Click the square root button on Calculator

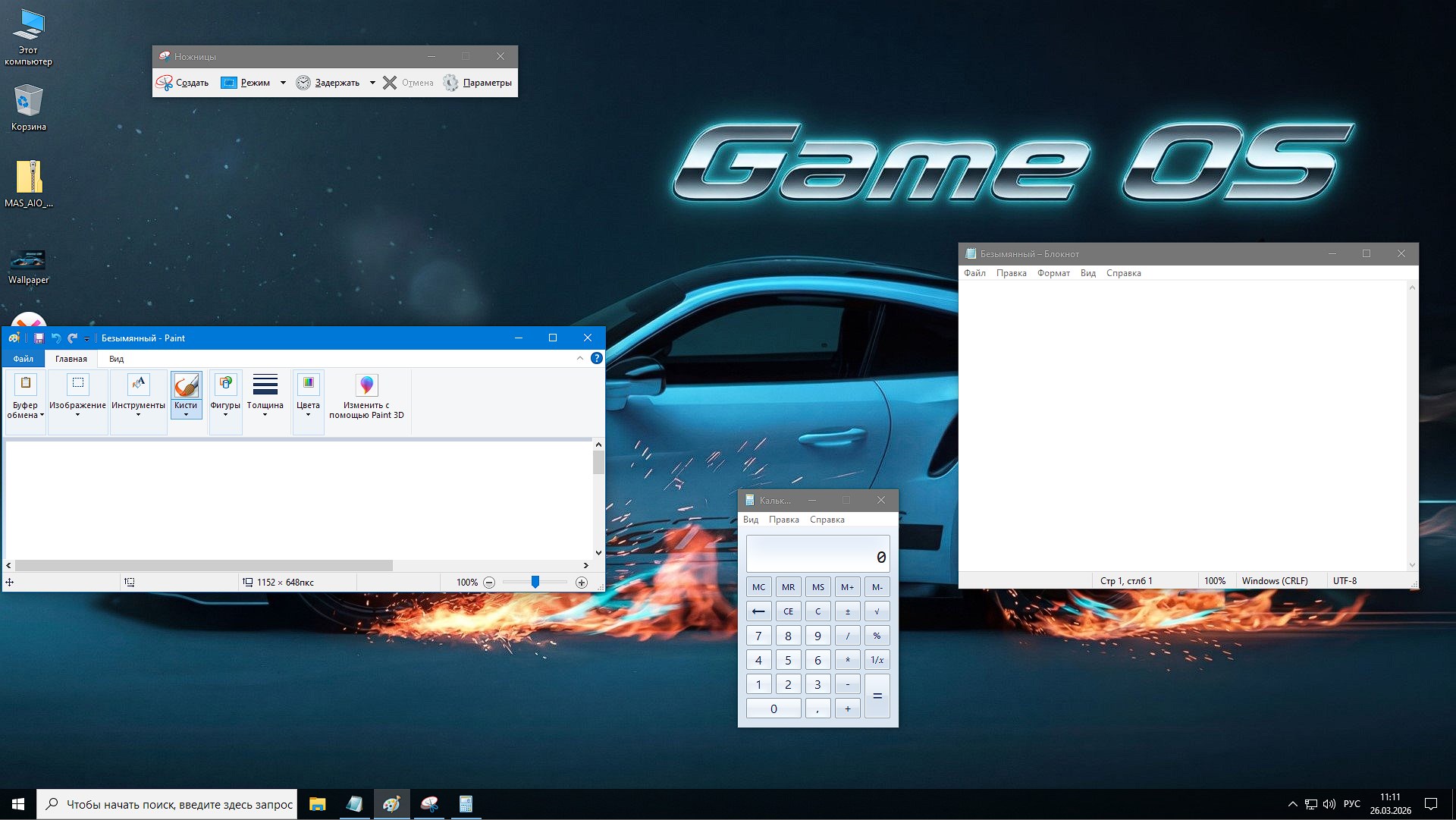pyautogui.click(x=877, y=611)
